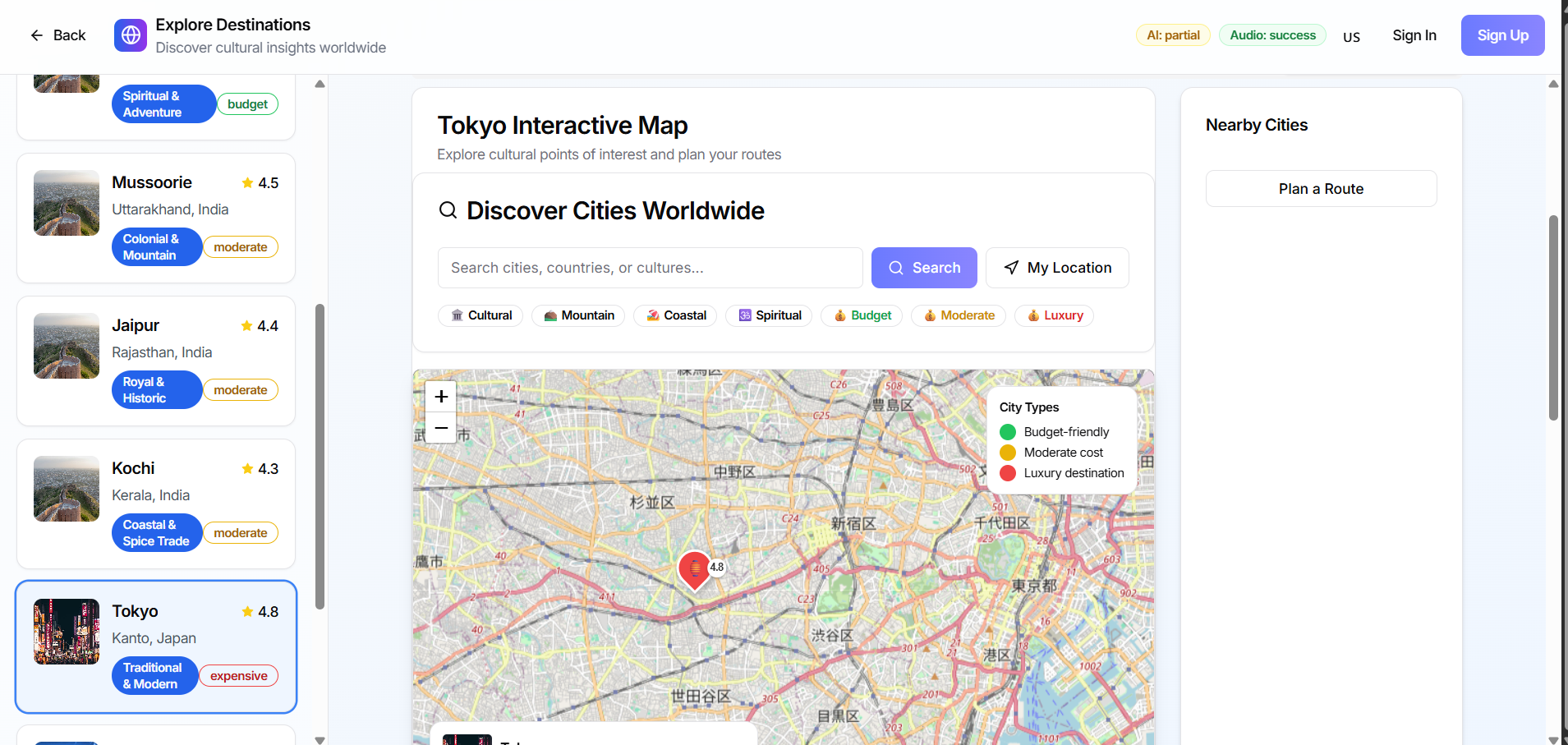Click the main page scrollbar thumb
This screenshot has height=745, width=1568.
coord(1553,318)
